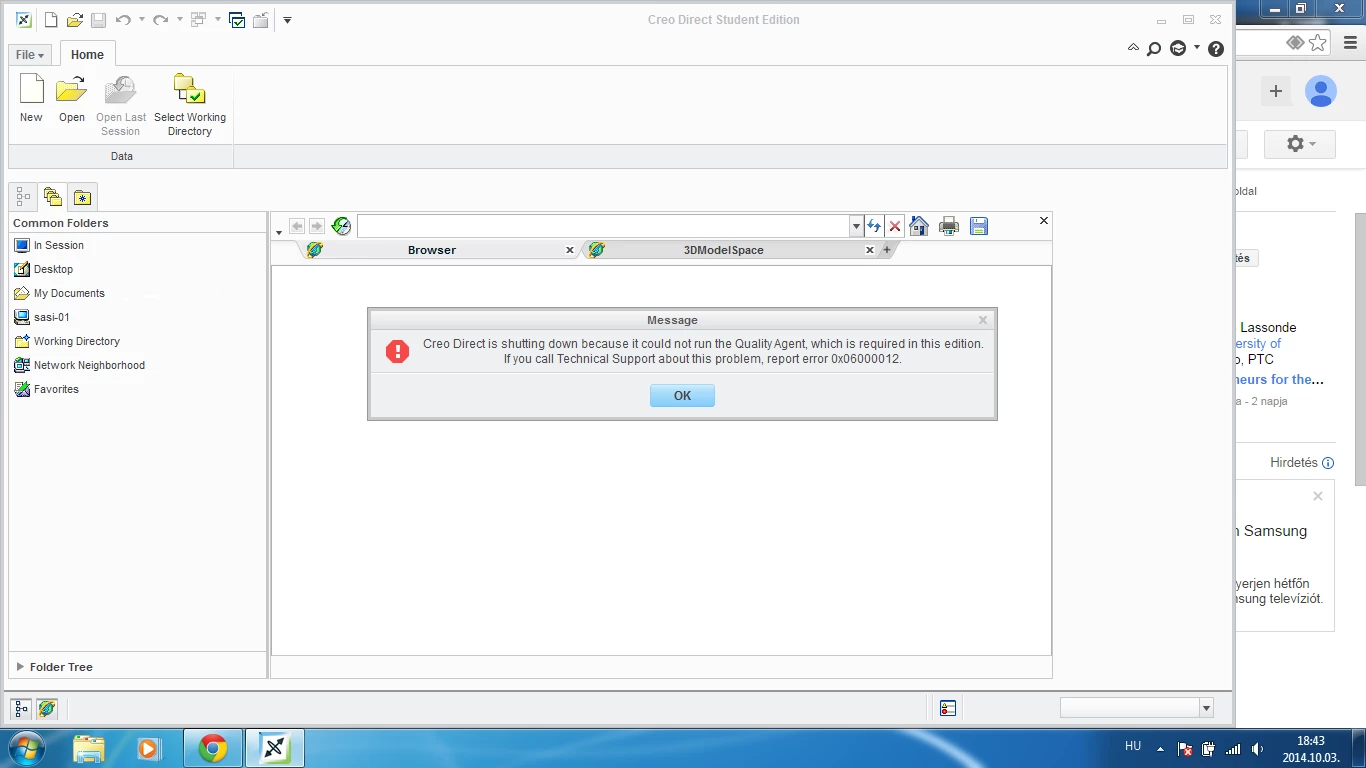Switch to the 3DModelSpace tab

pyautogui.click(x=724, y=250)
